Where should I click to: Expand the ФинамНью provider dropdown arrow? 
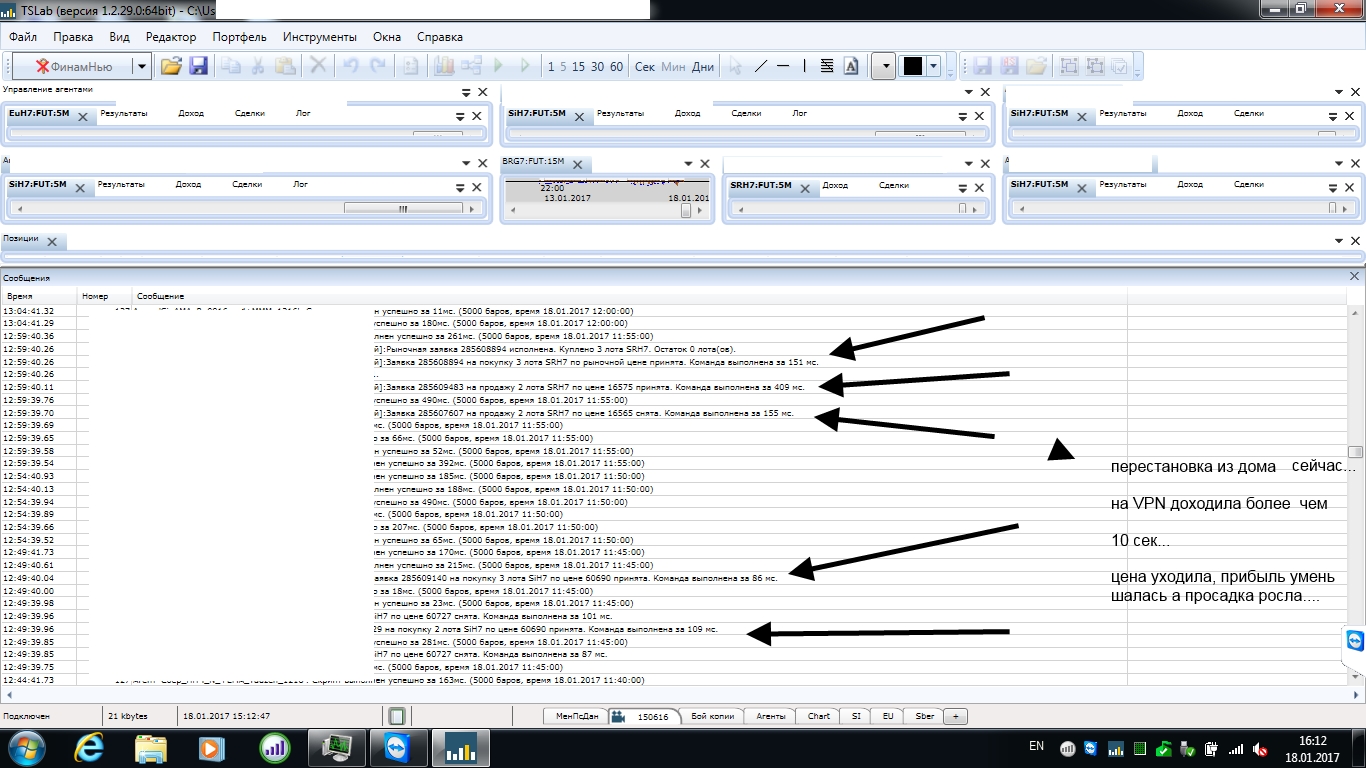[x=142, y=66]
